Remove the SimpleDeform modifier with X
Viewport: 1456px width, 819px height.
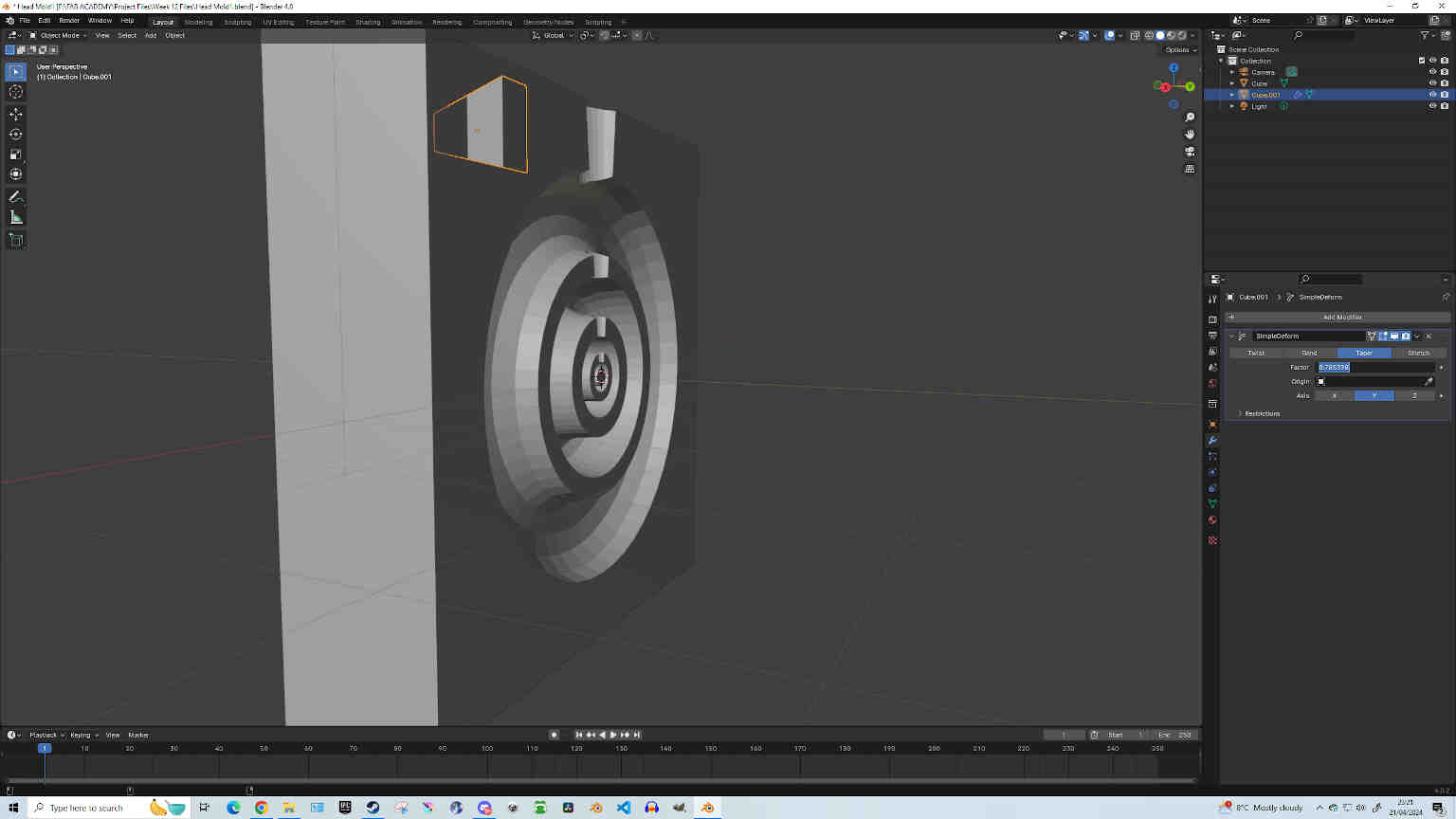click(1429, 336)
